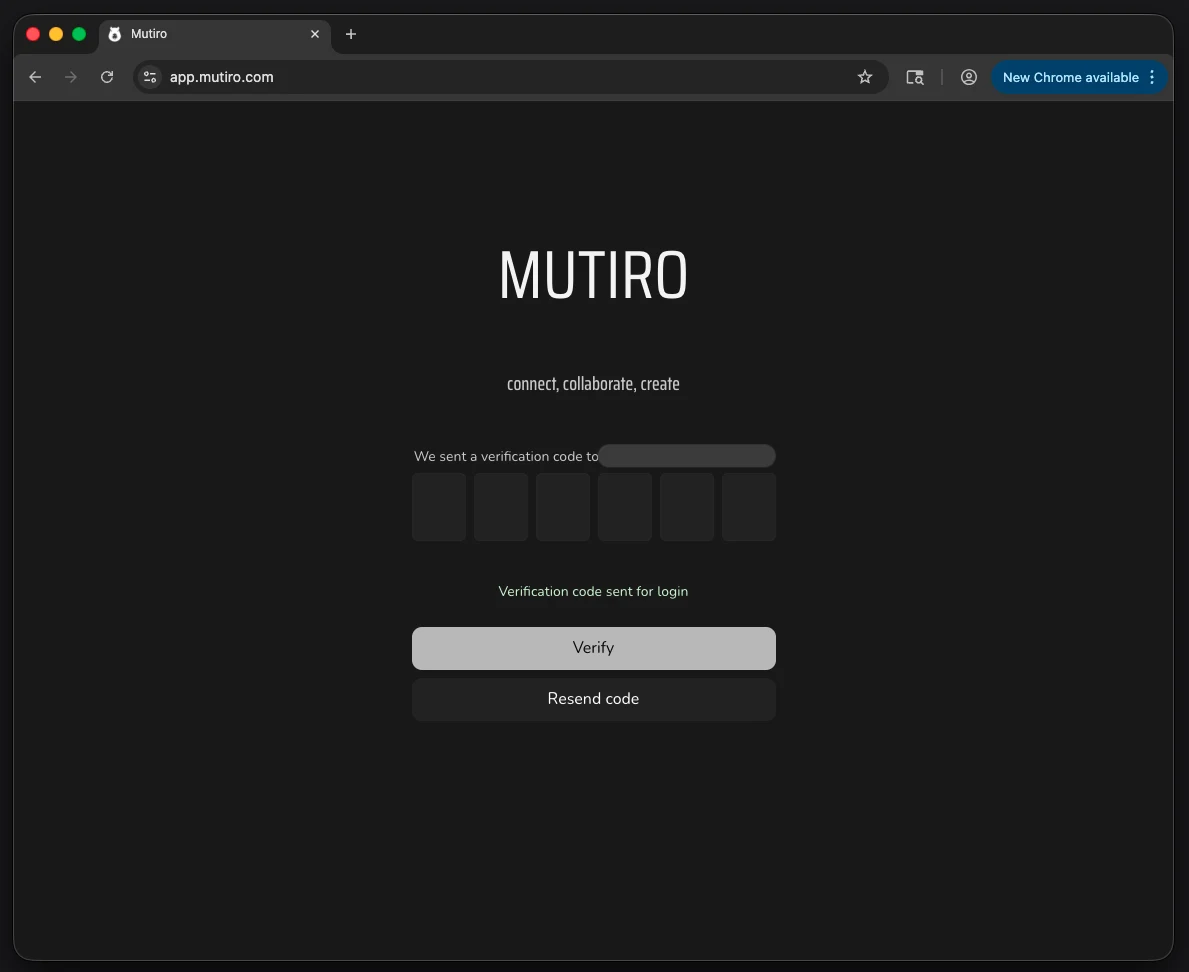Close window with red button
Screen dimensions: 1189x972
click(33, 34)
